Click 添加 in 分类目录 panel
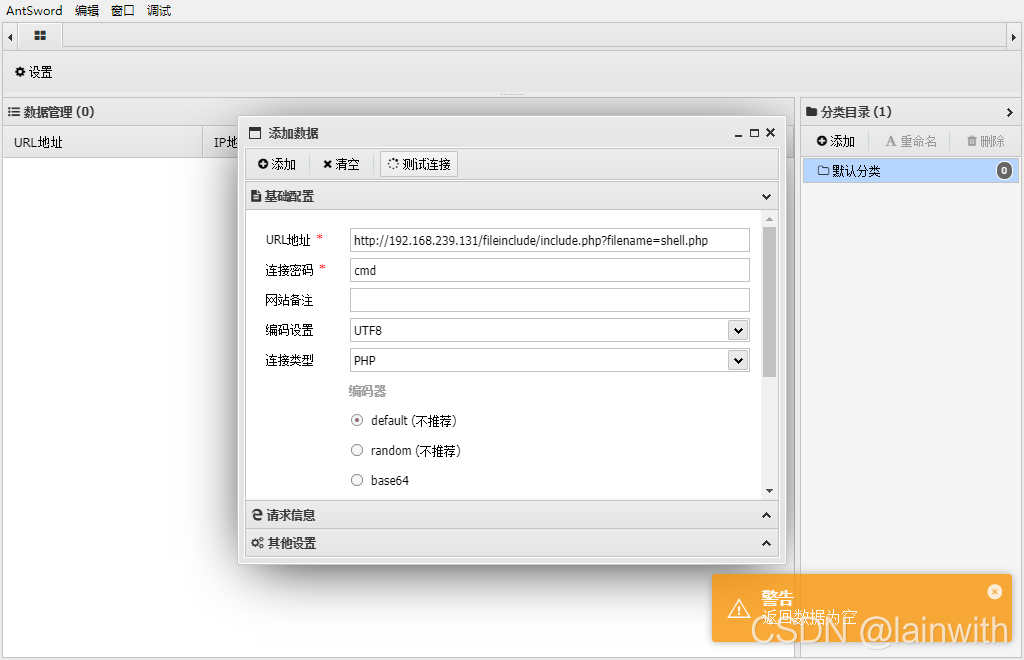This screenshot has width=1024, height=660. tap(836, 141)
